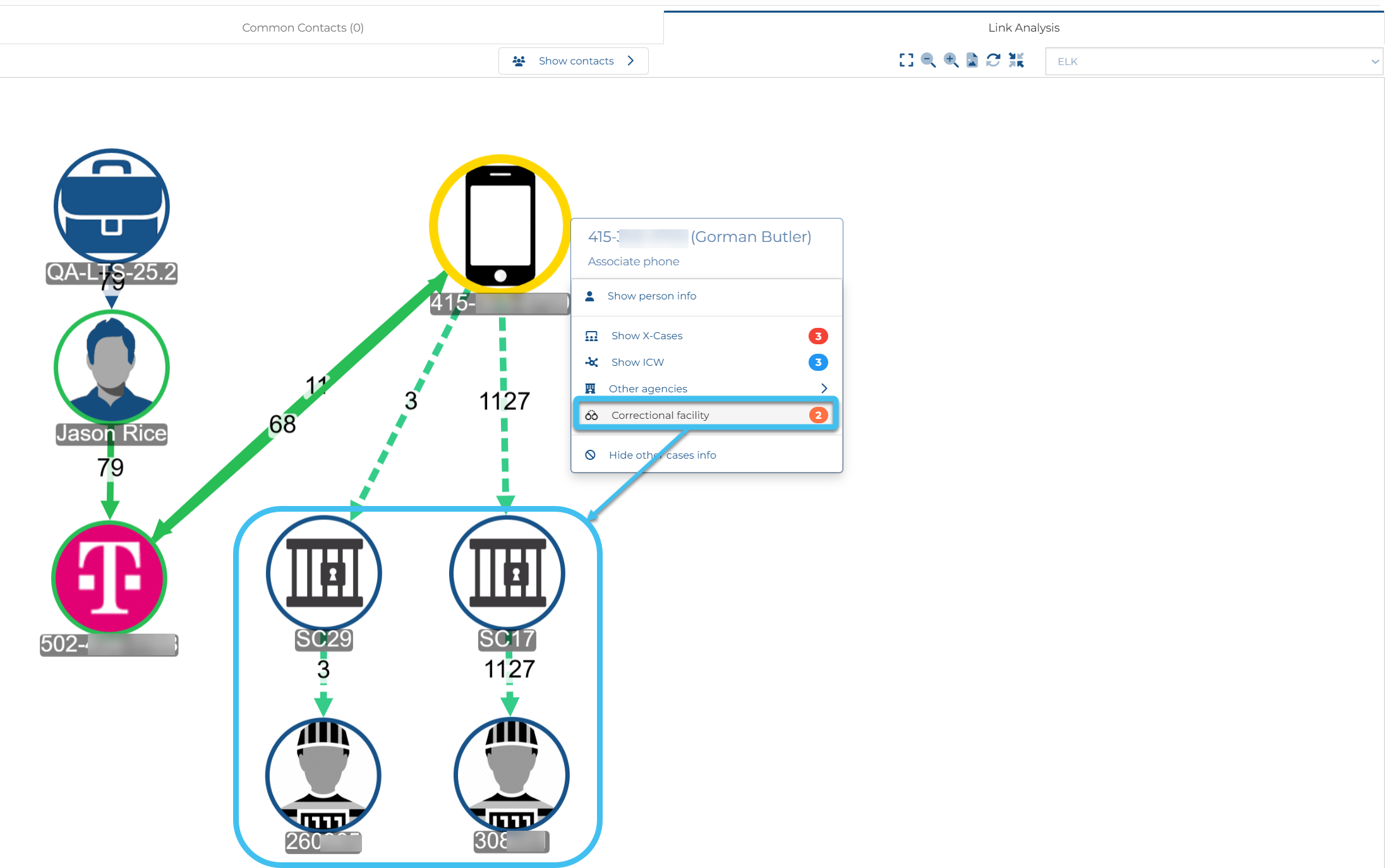
Task: Click the collapse arrows icon
Action: 1016,61
